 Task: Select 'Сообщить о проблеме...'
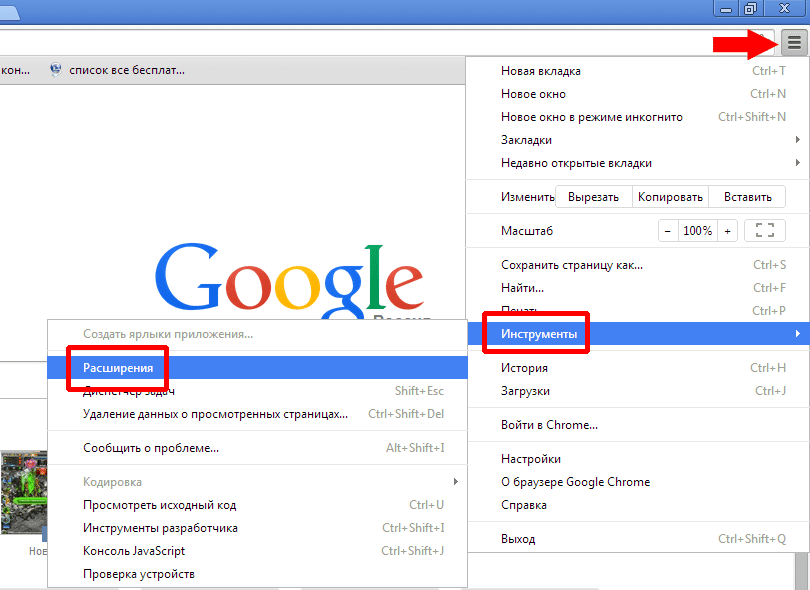pyautogui.click(x=257, y=448)
